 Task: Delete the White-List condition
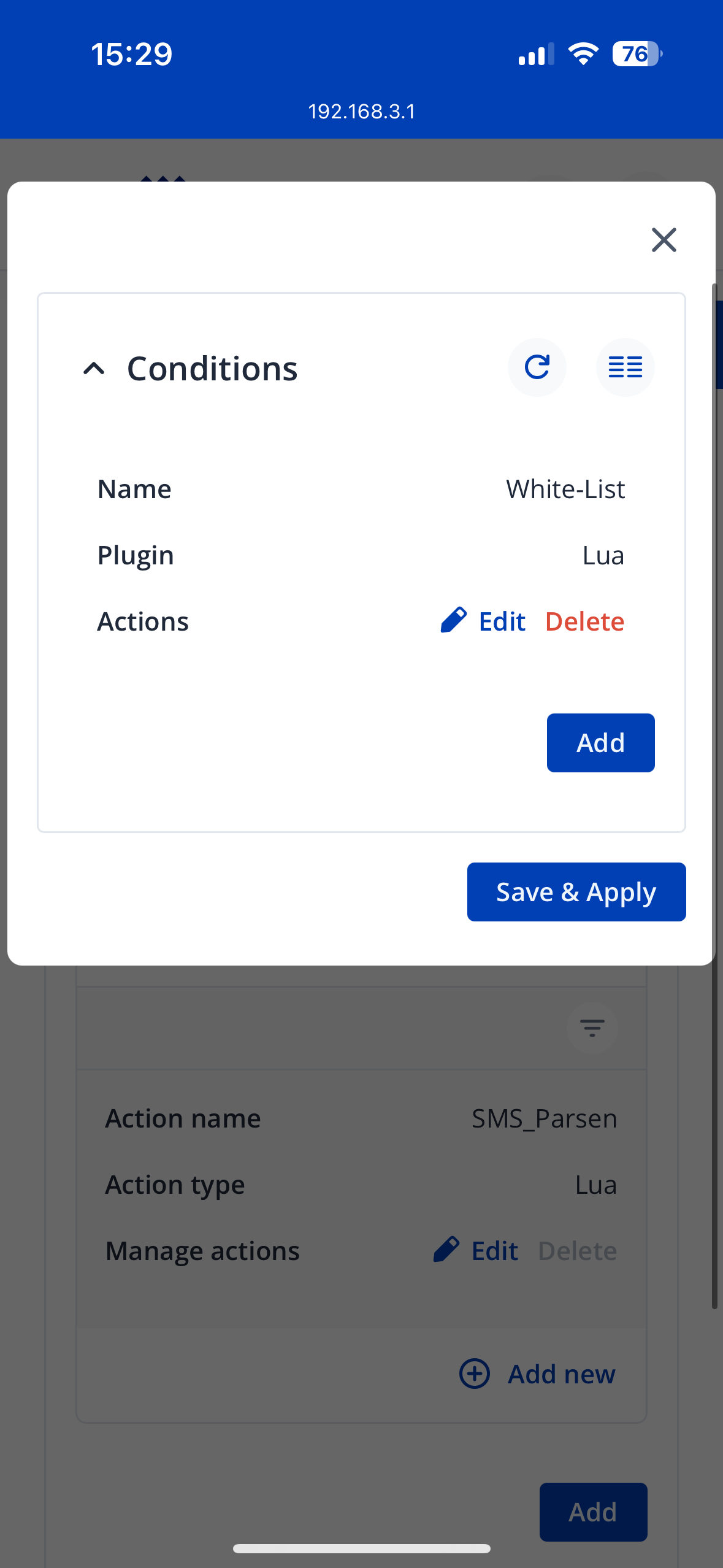[x=584, y=621]
